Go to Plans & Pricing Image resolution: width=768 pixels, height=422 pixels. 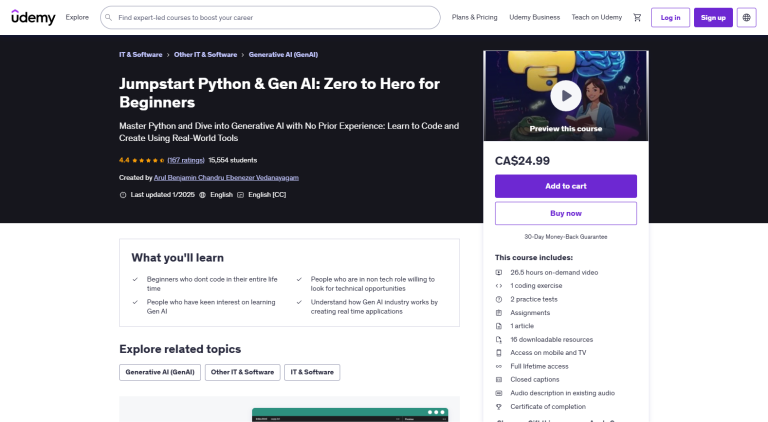pyautogui.click(x=474, y=18)
